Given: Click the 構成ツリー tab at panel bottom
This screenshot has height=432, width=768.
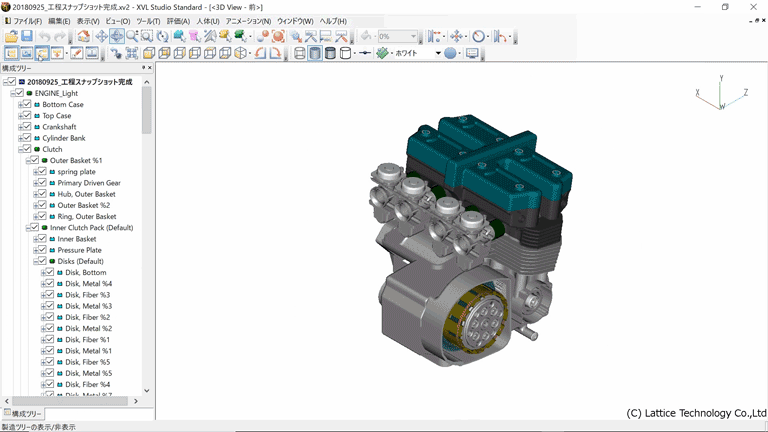Looking at the screenshot, I should click(x=23, y=413).
